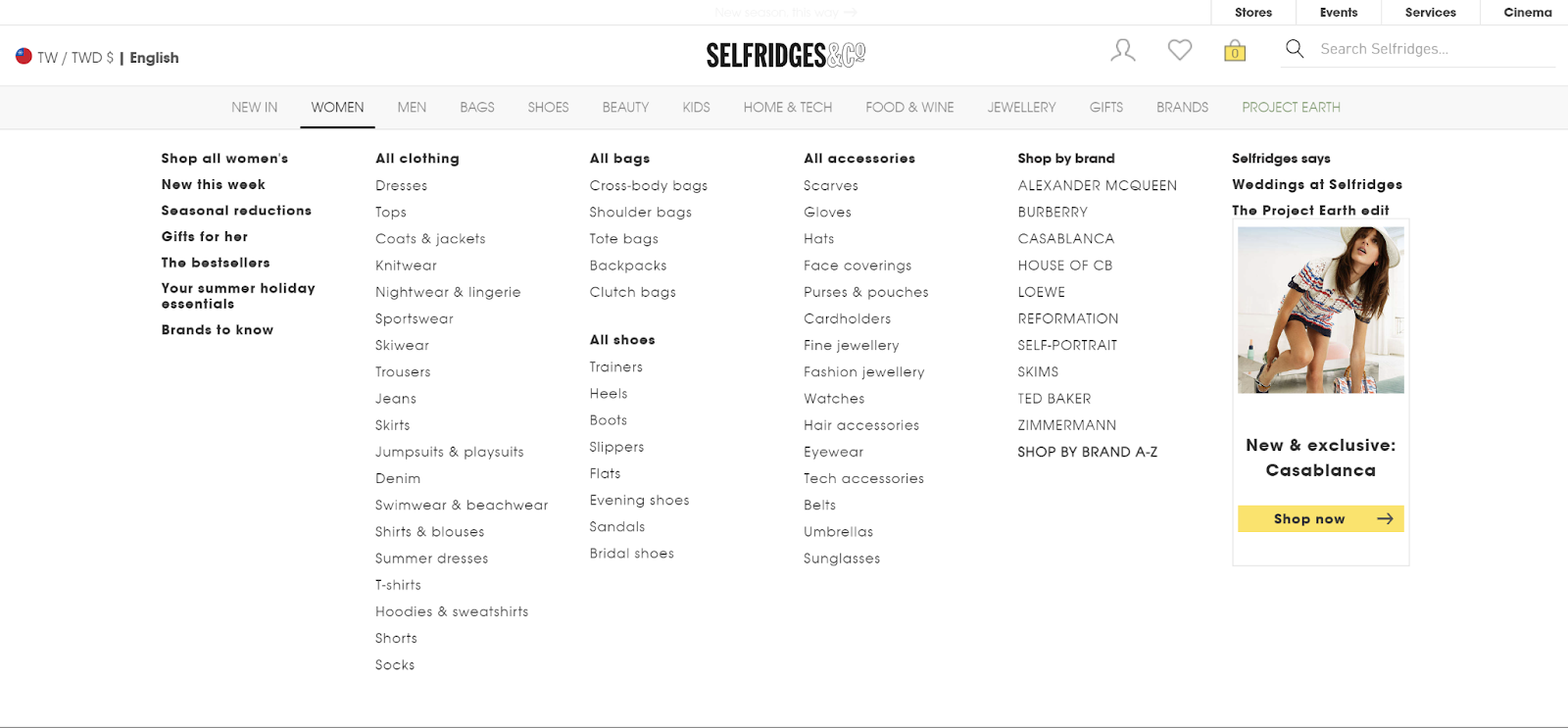
Task: Open the account profile icon
Action: (1123, 50)
